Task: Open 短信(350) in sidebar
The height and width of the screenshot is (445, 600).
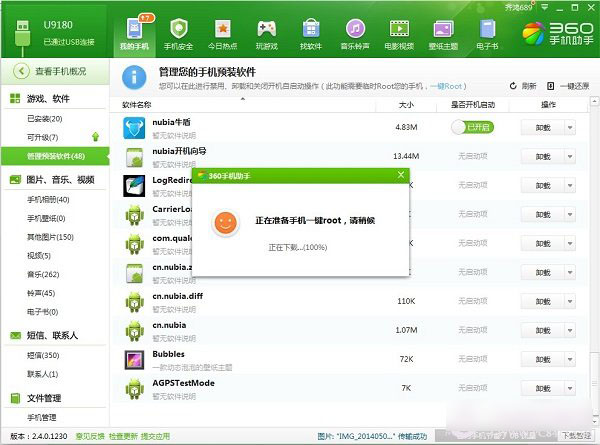Action: 43,355
